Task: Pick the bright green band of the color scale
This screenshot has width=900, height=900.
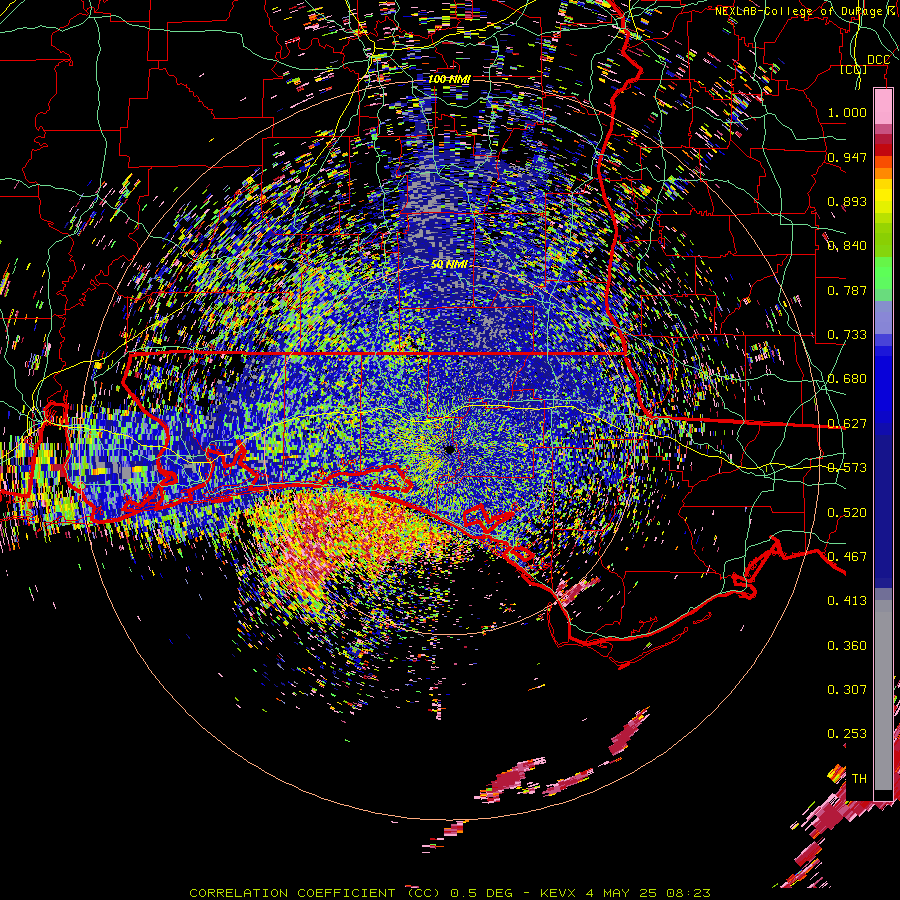Action: 883,273
